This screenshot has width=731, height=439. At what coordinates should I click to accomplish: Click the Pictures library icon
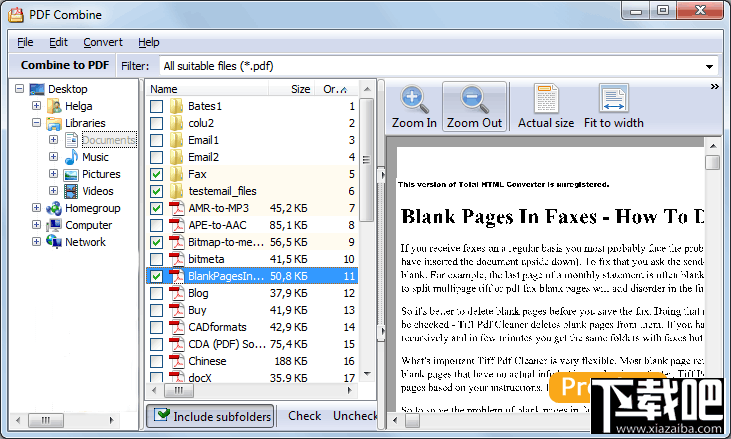click(x=71, y=175)
